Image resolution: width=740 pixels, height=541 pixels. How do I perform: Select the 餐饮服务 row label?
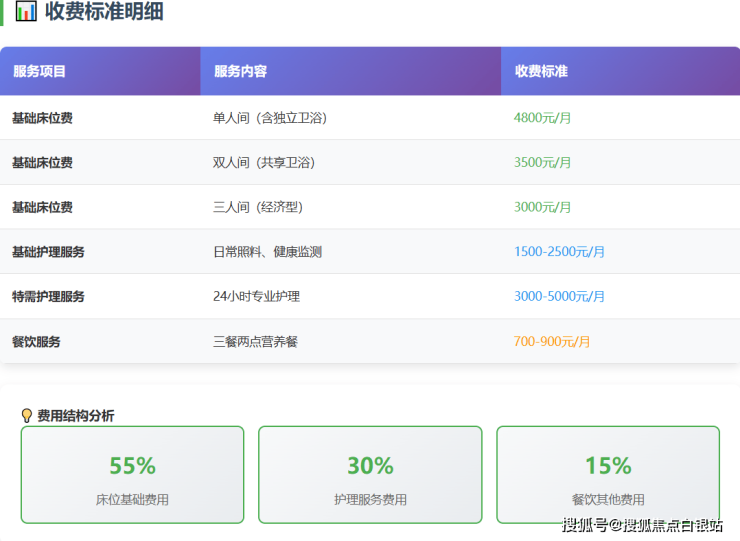point(36,342)
